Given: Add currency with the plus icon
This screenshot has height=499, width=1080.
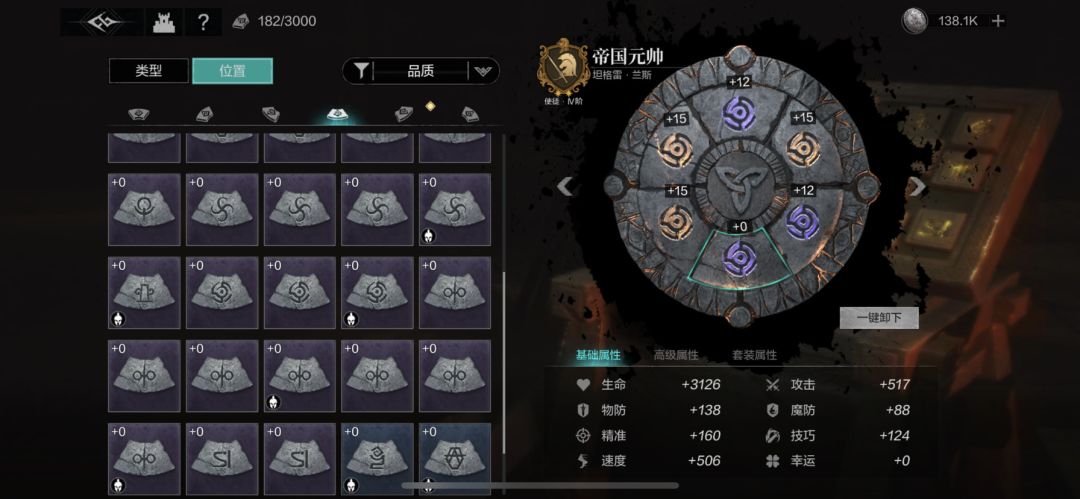Looking at the screenshot, I should click(x=998, y=21).
